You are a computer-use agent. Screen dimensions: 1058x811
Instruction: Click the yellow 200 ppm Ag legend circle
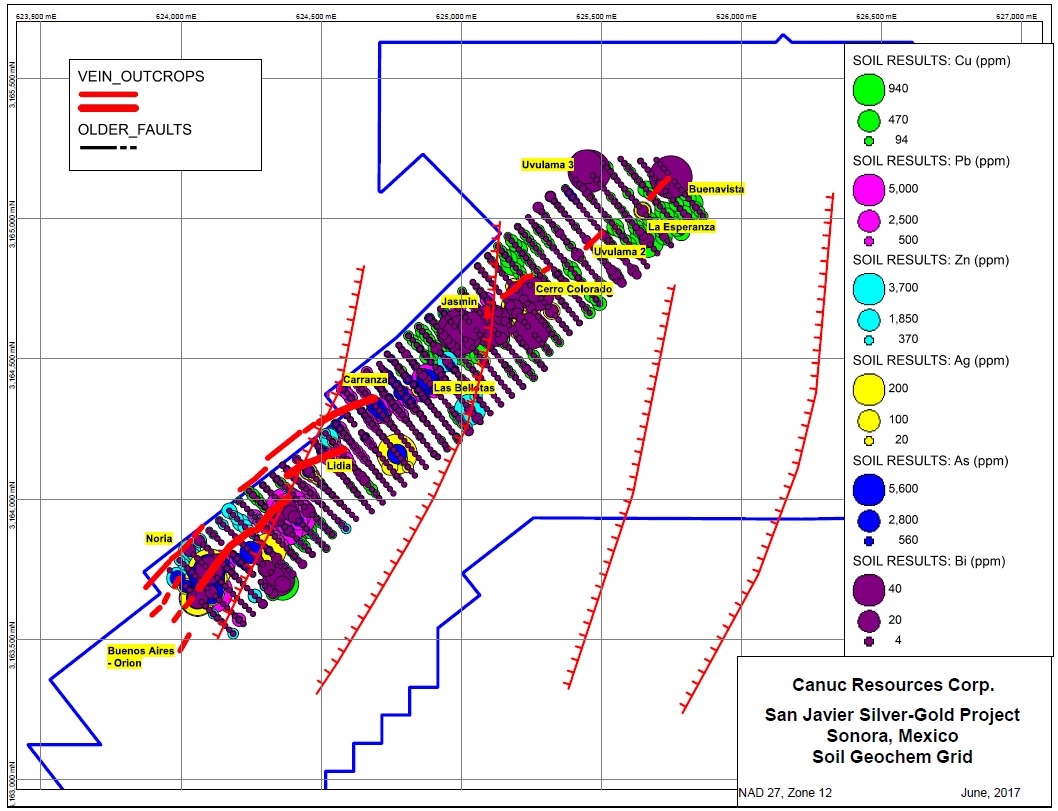click(x=868, y=389)
